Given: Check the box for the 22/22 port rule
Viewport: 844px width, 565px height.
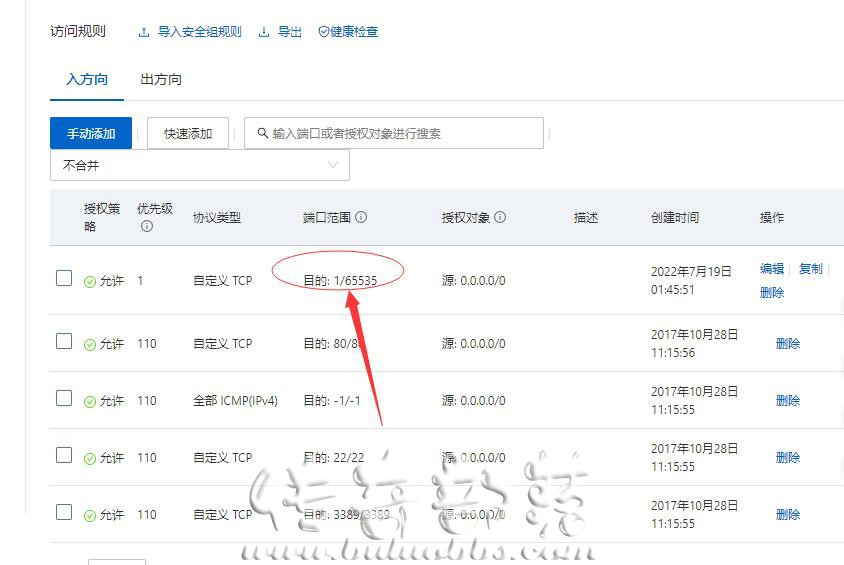Looking at the screenshot, I should tap(64, 455).
